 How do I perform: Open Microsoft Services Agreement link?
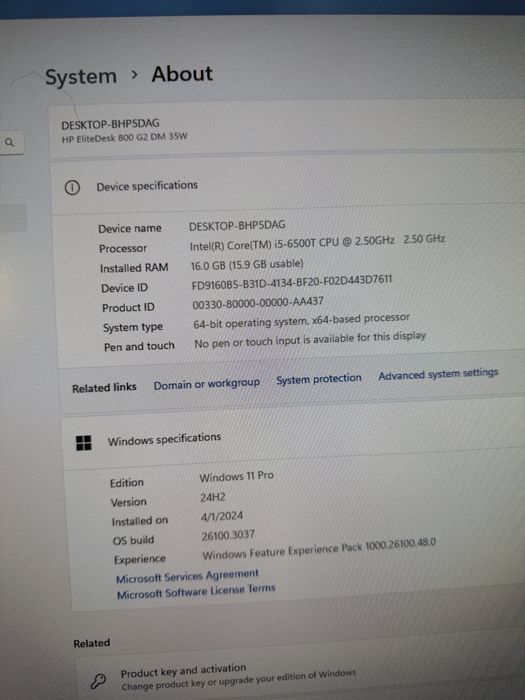coord(187,576)
